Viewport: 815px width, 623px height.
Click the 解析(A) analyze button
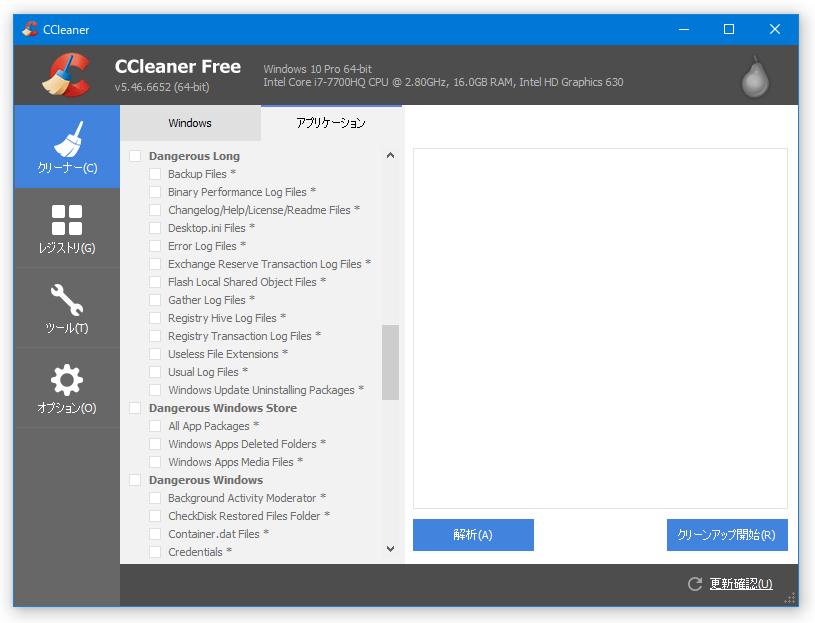[473, 535]
